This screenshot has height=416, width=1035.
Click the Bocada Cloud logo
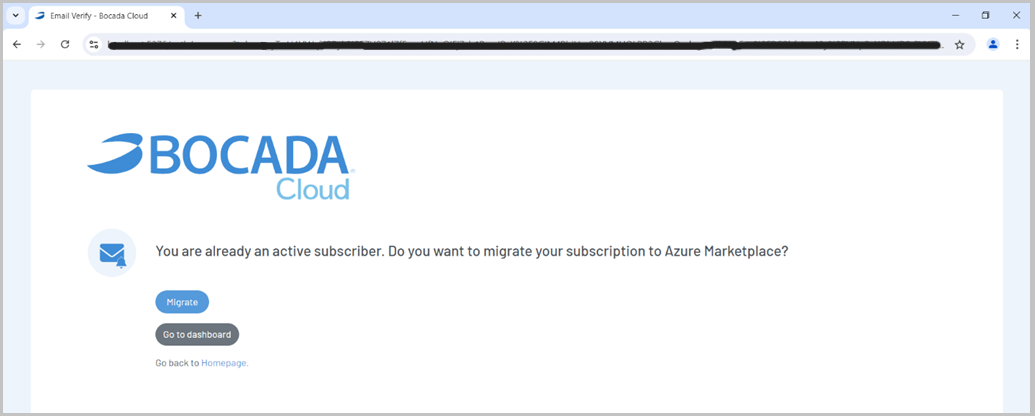pyautogui.click(x=221, y=166)
